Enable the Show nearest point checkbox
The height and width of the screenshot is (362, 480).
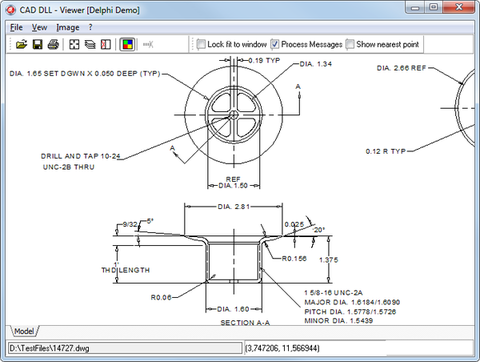[350, 44]
